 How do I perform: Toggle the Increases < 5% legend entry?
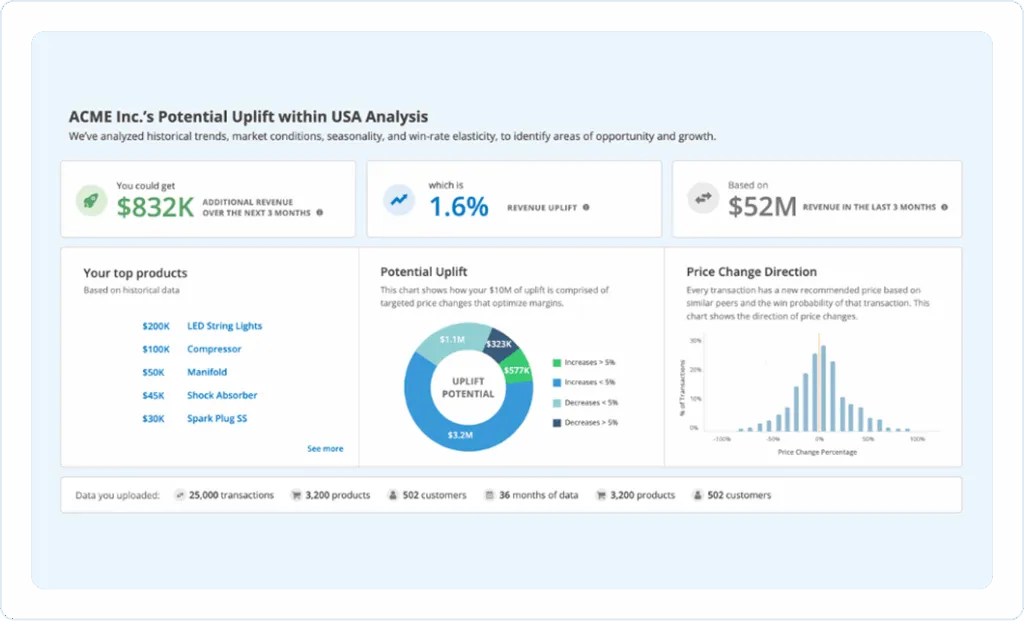pos(584,383)
